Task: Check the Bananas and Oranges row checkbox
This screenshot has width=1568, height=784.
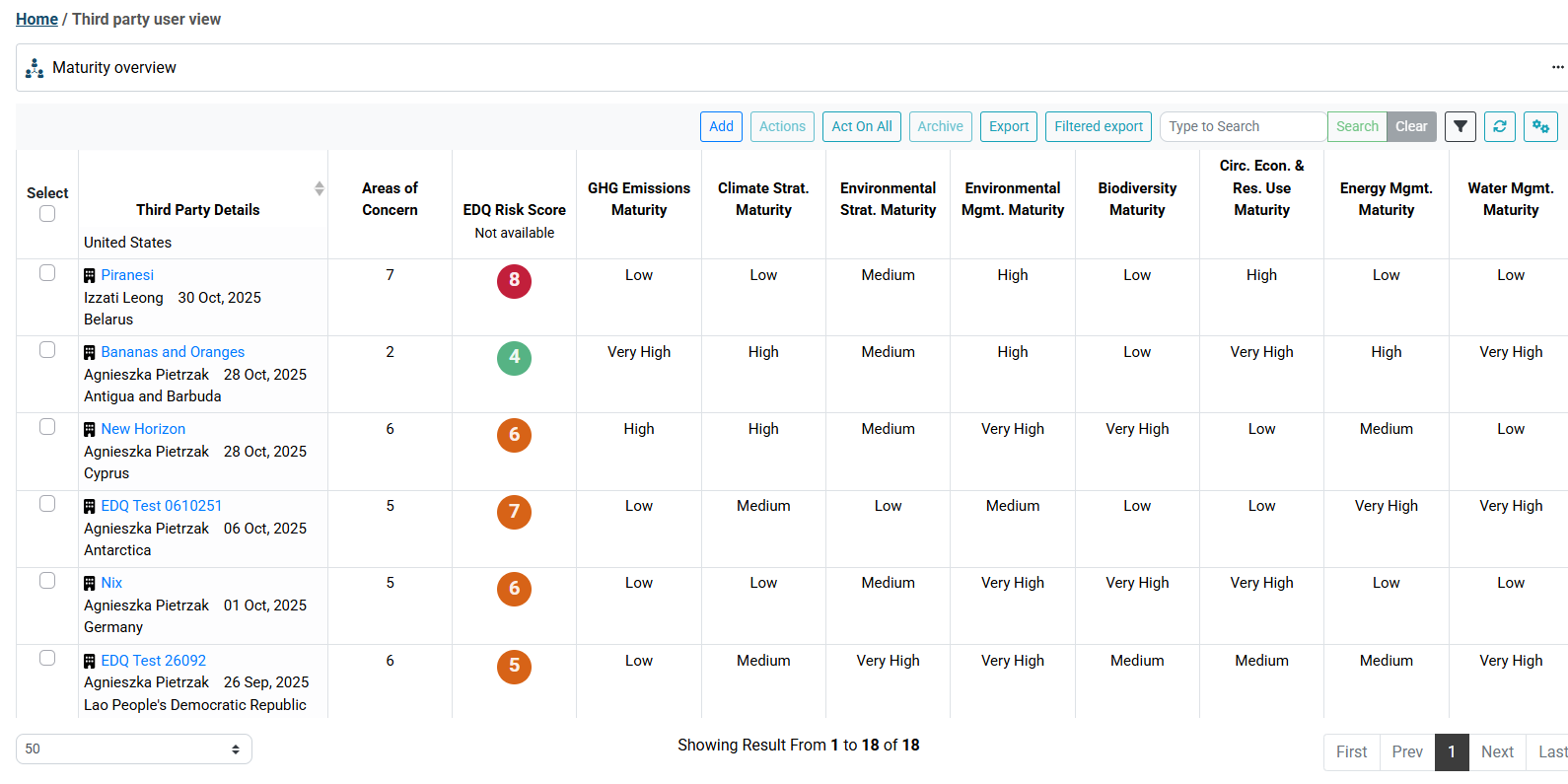Action: point(47,350)
